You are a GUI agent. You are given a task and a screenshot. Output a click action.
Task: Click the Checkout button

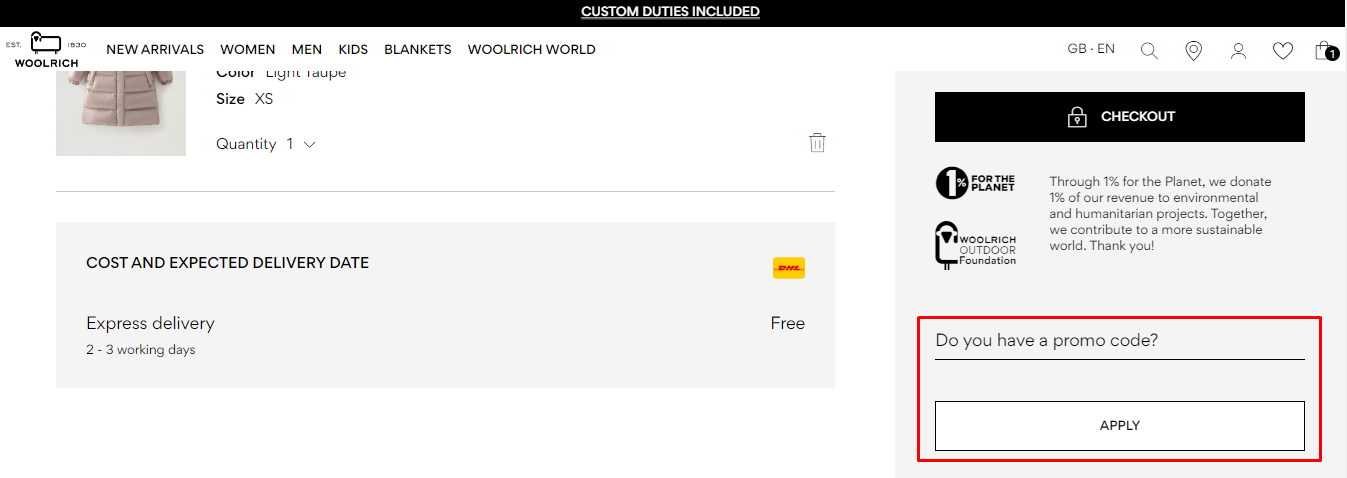pyautogui.click(x=1120, y=117)
